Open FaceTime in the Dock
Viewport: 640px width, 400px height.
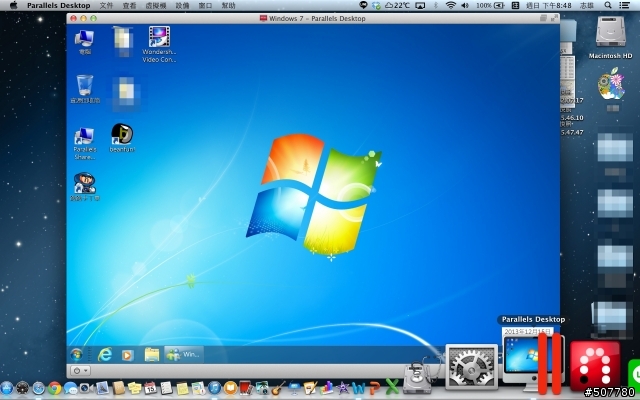click(86, 388)
